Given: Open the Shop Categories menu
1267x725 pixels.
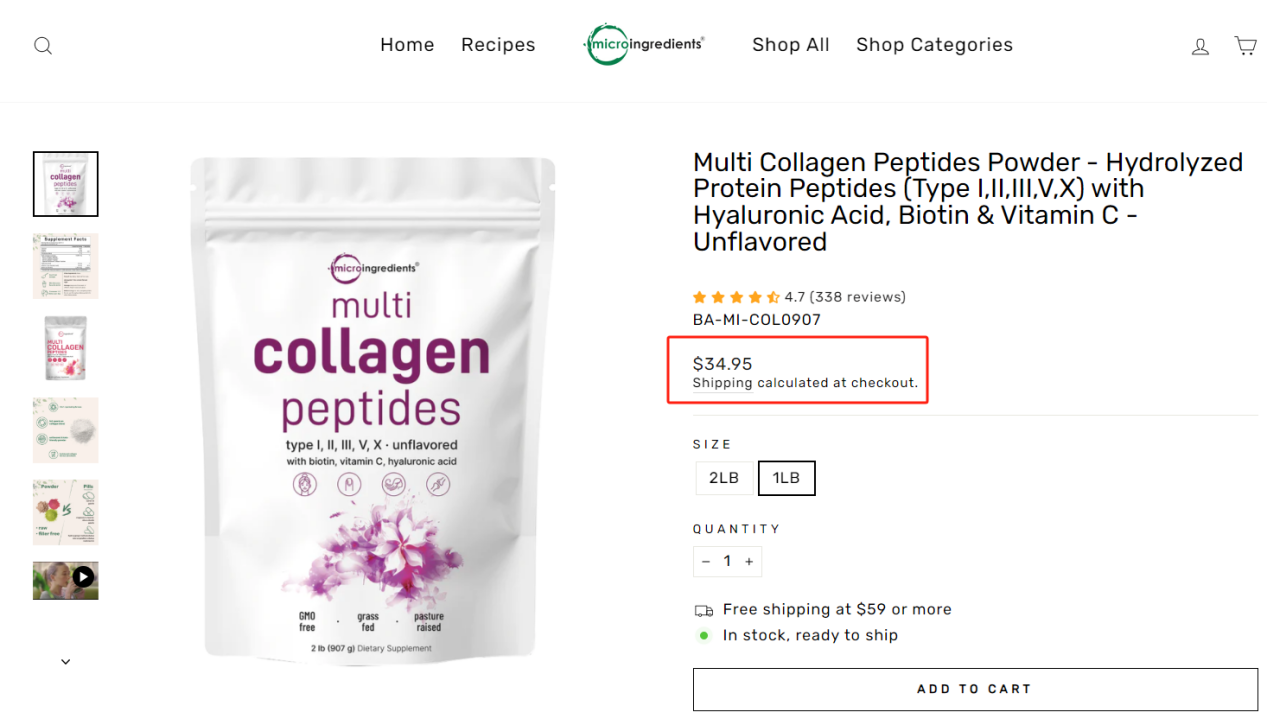Looking at the screenshot, I should (934, 45).
